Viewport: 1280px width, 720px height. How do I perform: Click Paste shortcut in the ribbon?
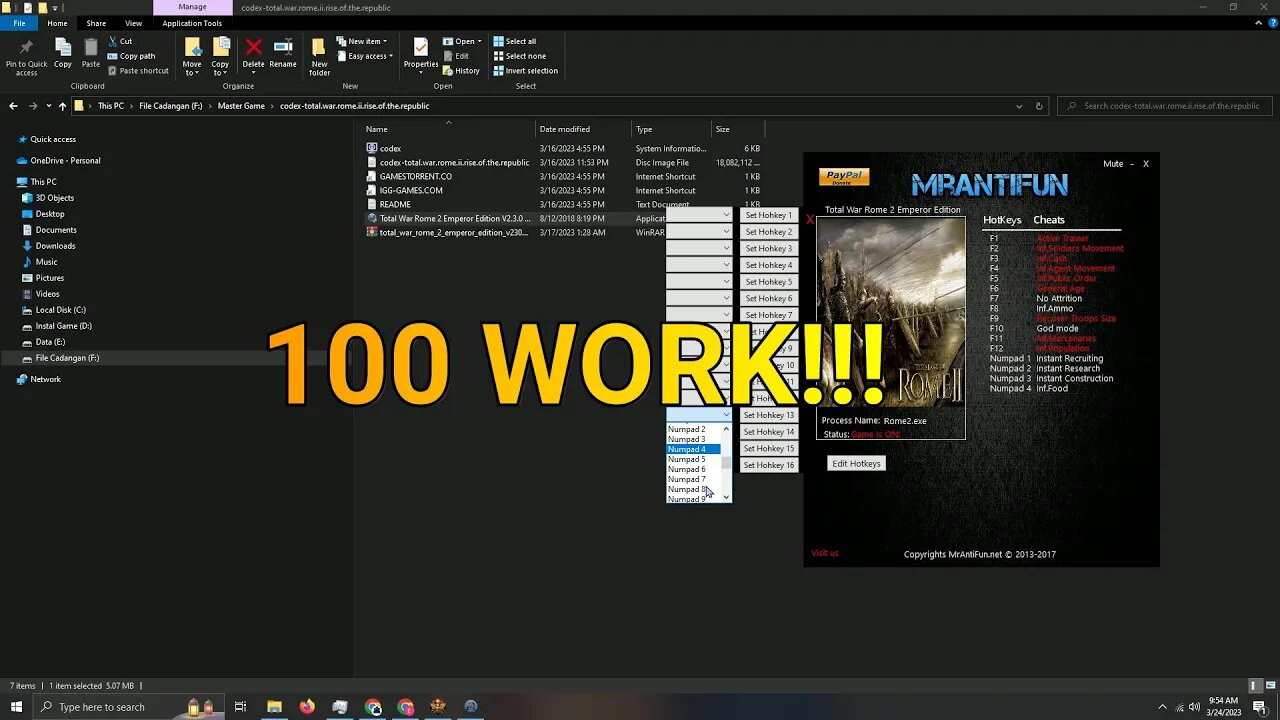(x=137, y=71)
